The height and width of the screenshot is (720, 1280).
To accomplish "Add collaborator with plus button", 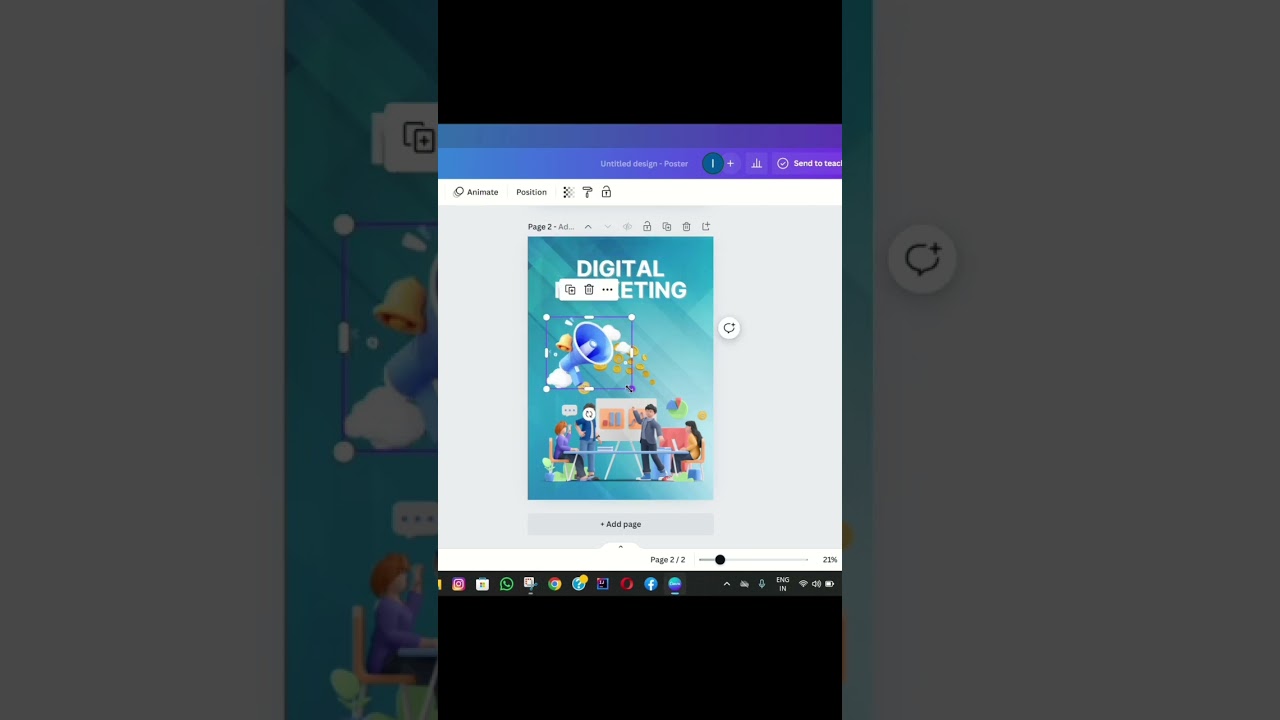I will point(730,163).
